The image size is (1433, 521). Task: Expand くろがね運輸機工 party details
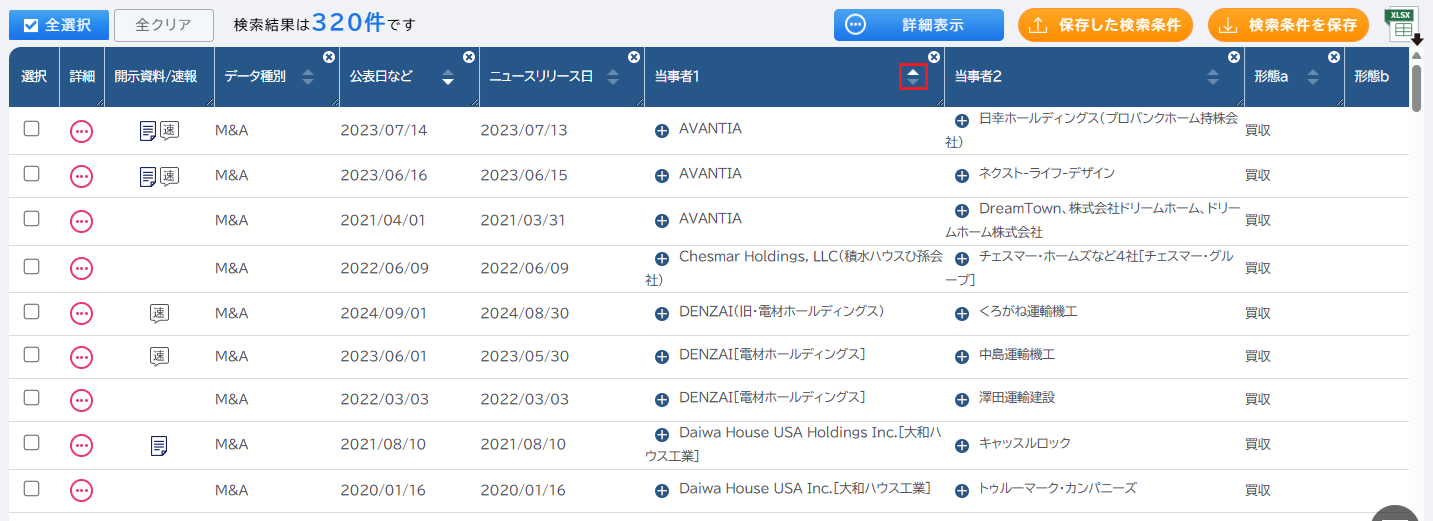tap(962, 314)
